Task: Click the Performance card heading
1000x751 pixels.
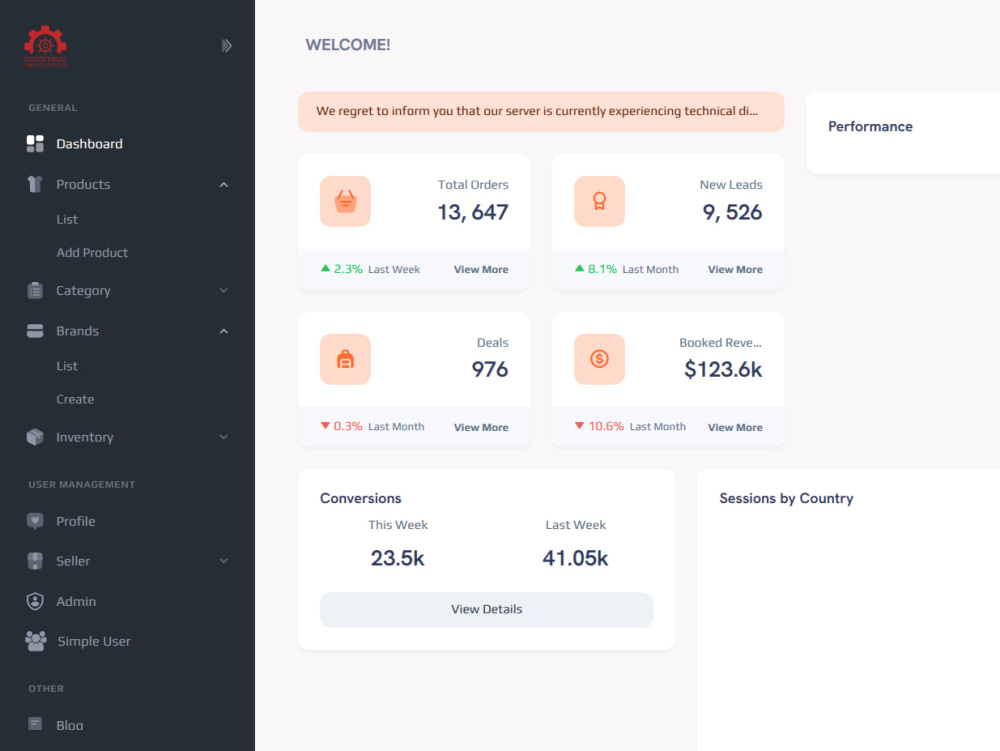Action: [870, 126]
